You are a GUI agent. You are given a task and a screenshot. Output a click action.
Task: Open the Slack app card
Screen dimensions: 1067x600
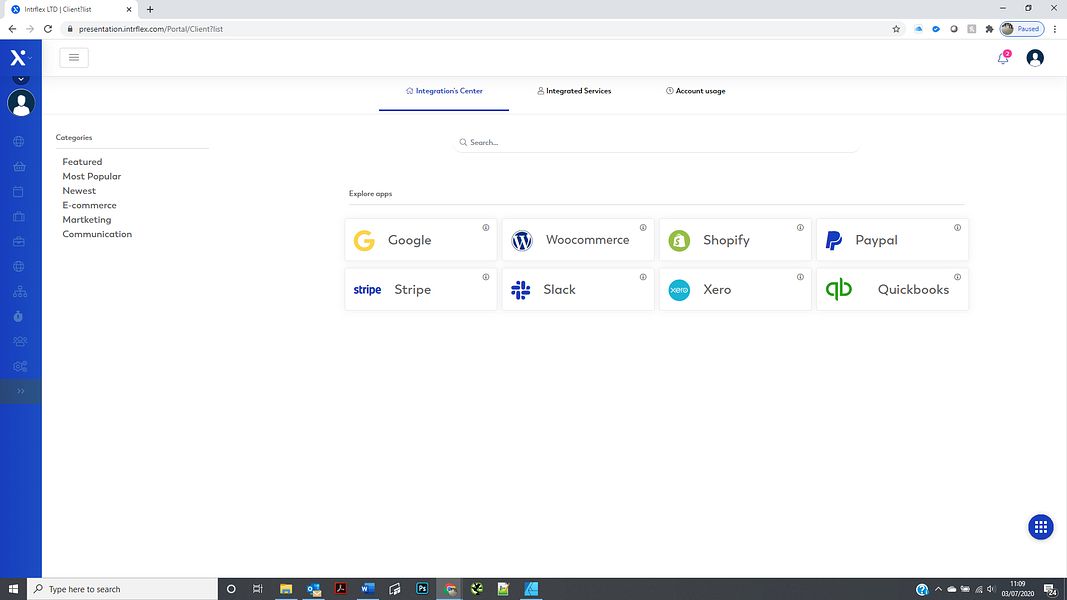(578, 290)
